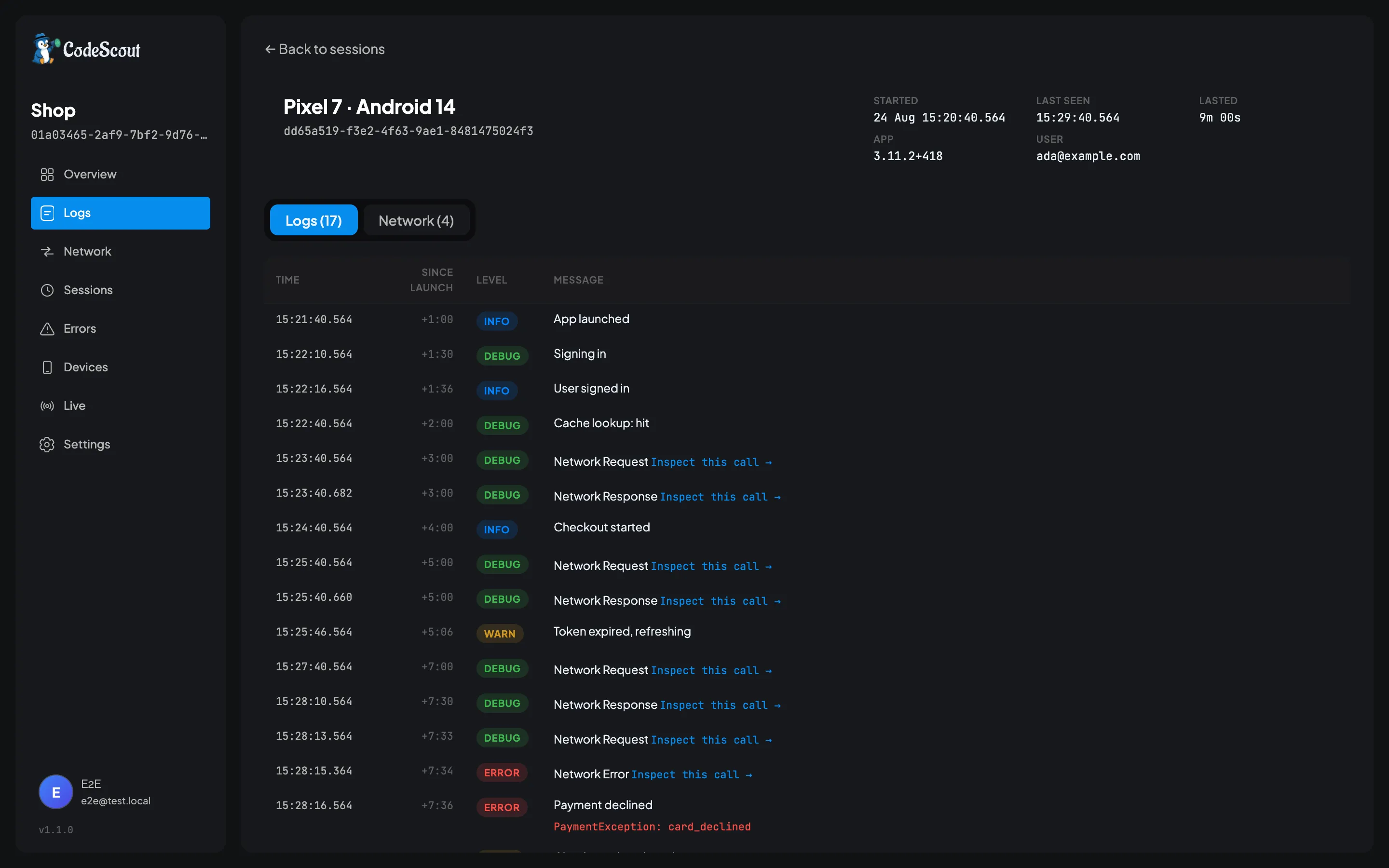Click ERROR badge on Network Error row
Screen dimensions: 1389x868
[502, 773]
